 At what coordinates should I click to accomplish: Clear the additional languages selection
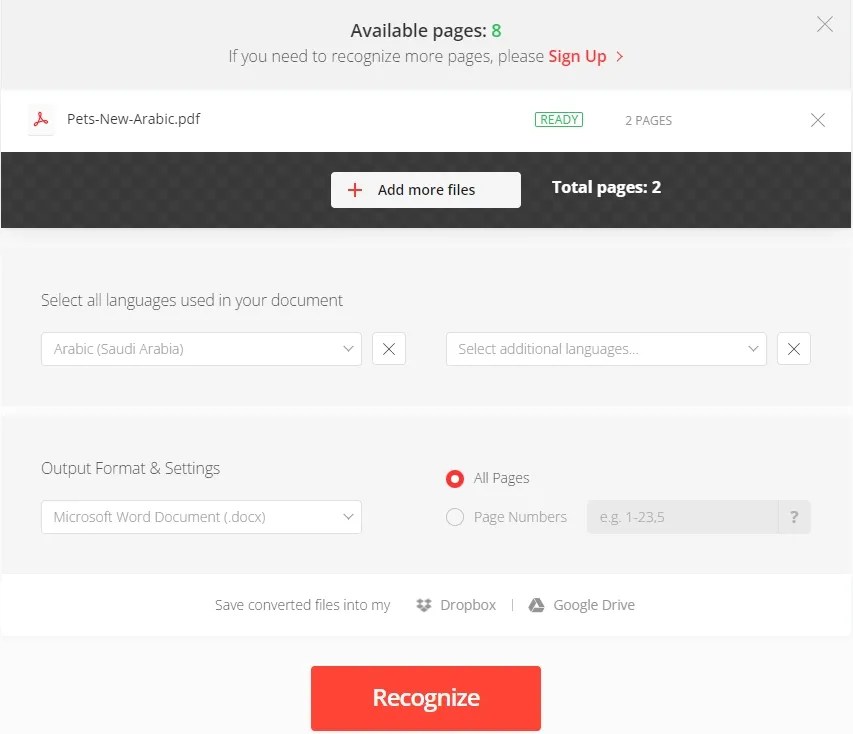coord(794,348)
